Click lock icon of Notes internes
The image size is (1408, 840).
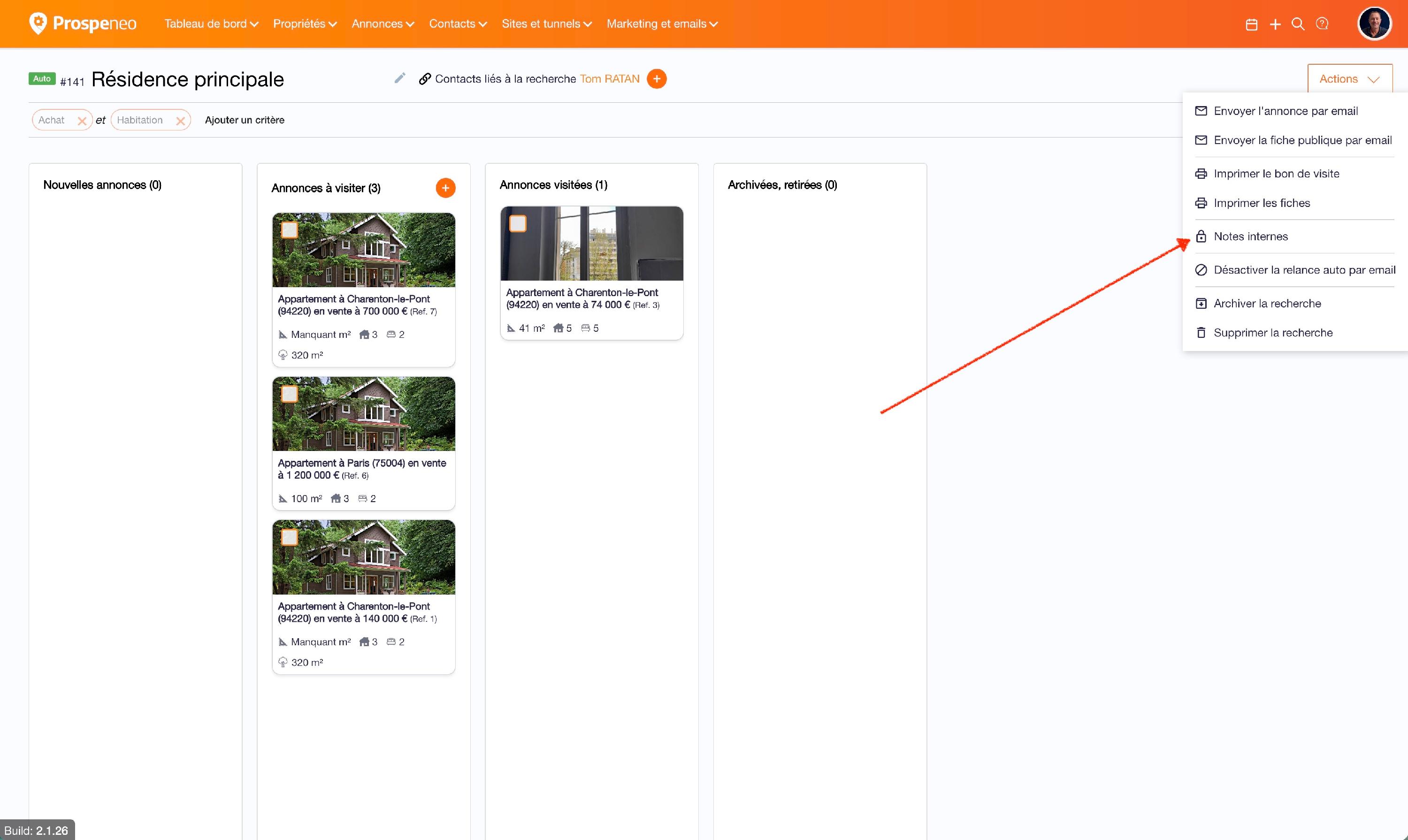[1201, 236]
